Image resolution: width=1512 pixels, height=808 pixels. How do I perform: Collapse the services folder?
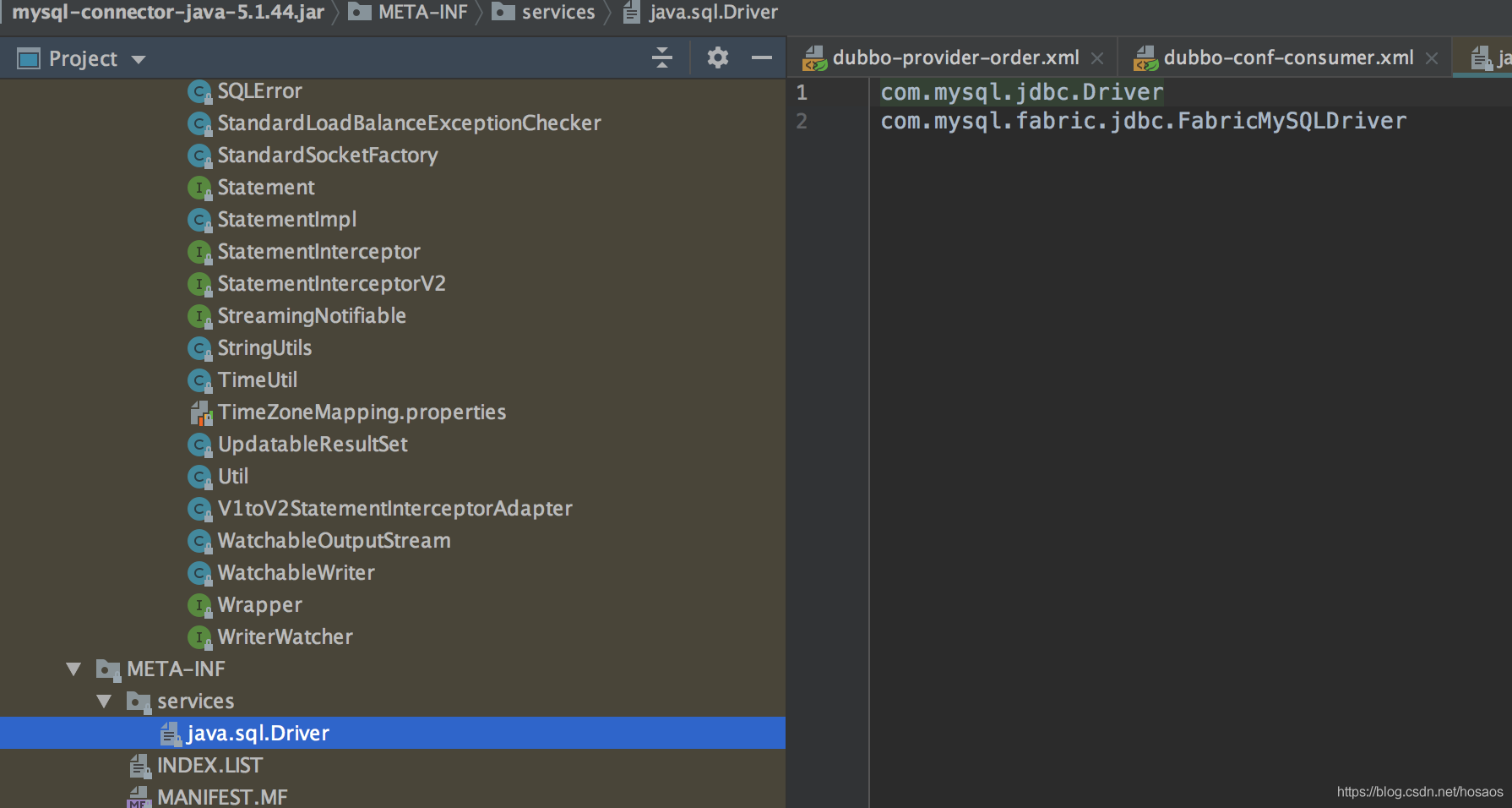point(105,702)
